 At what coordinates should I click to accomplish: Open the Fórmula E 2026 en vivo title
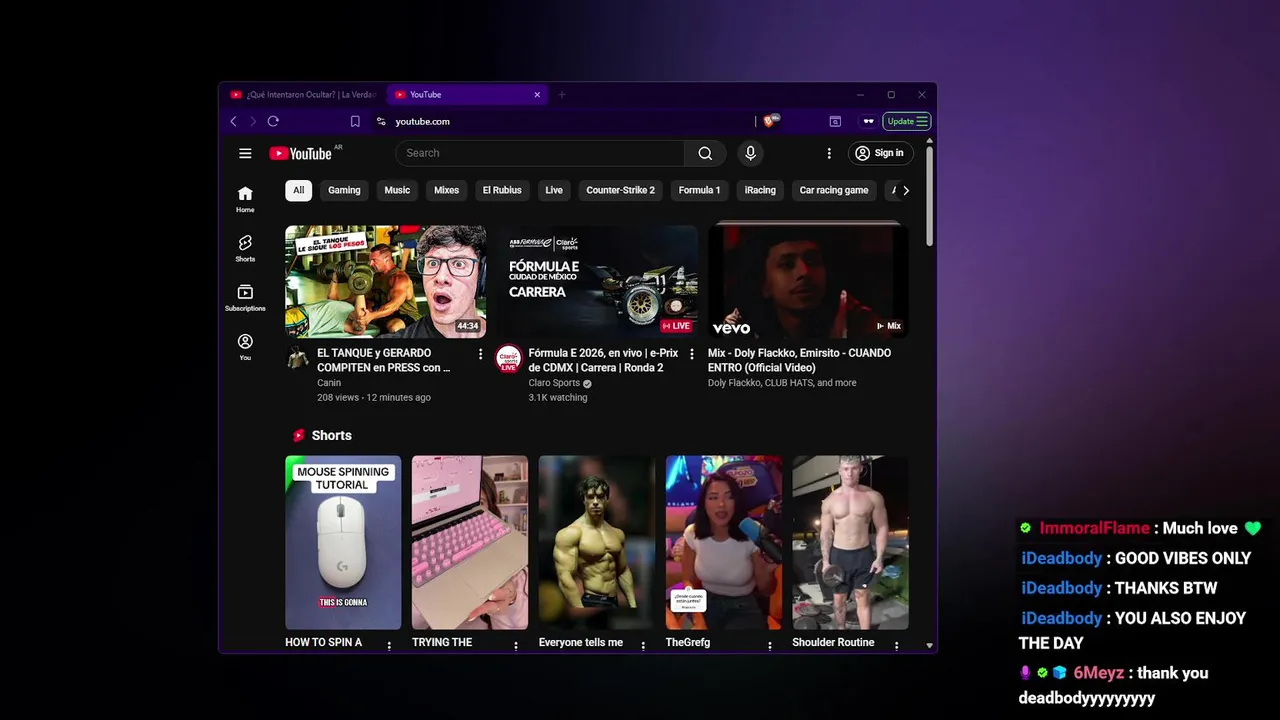pos(603,360)
